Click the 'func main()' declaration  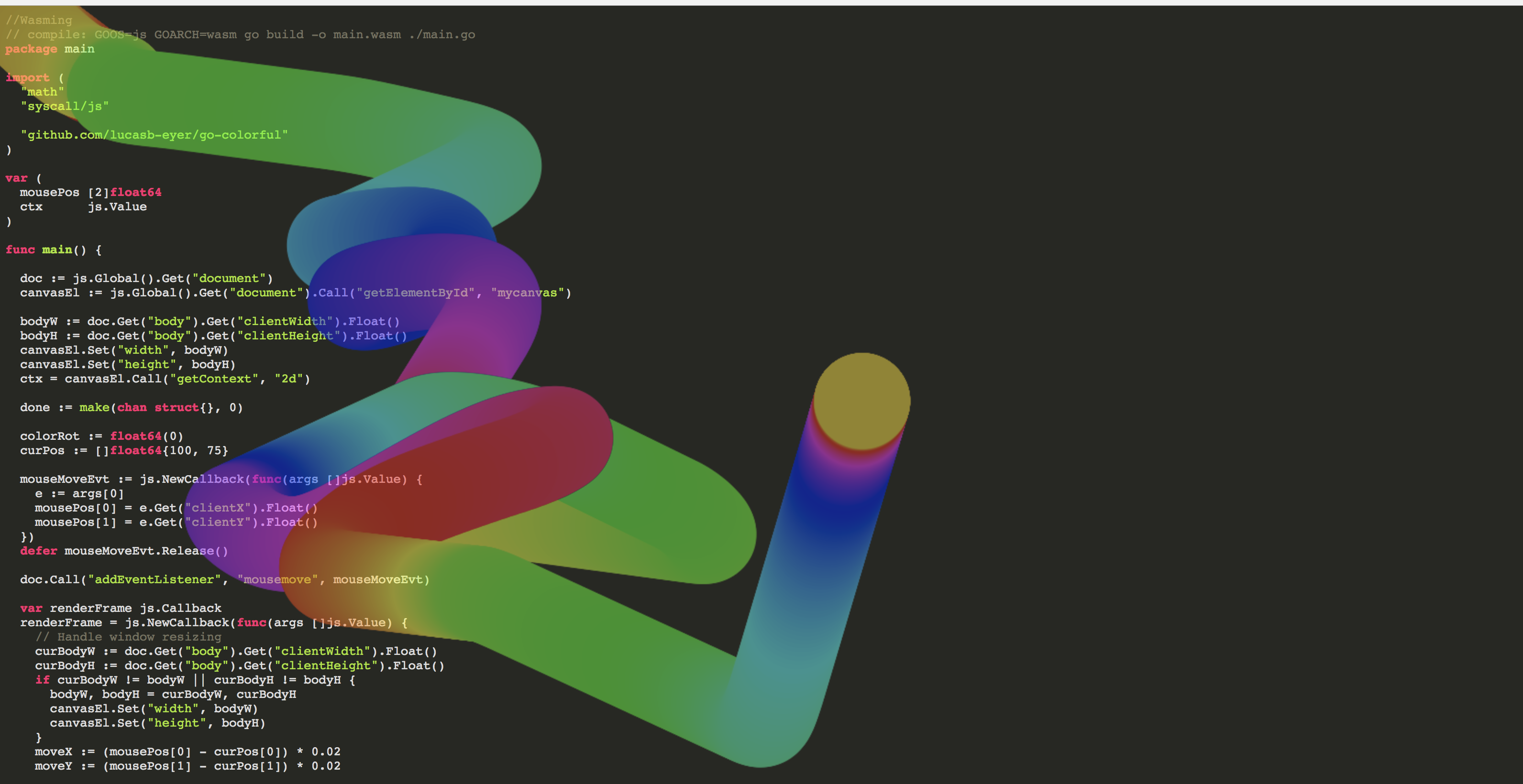[x=53, y=250]
